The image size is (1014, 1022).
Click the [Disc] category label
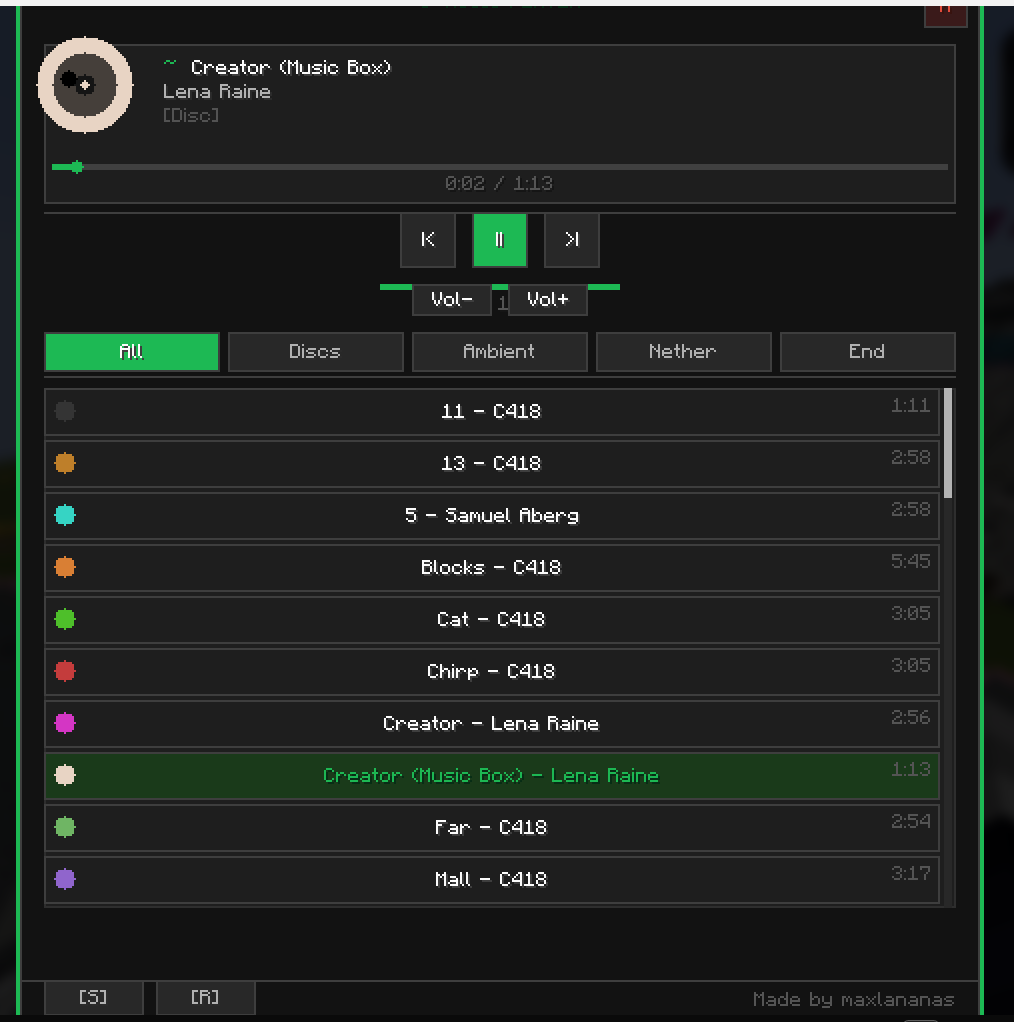tap(191, 116)
